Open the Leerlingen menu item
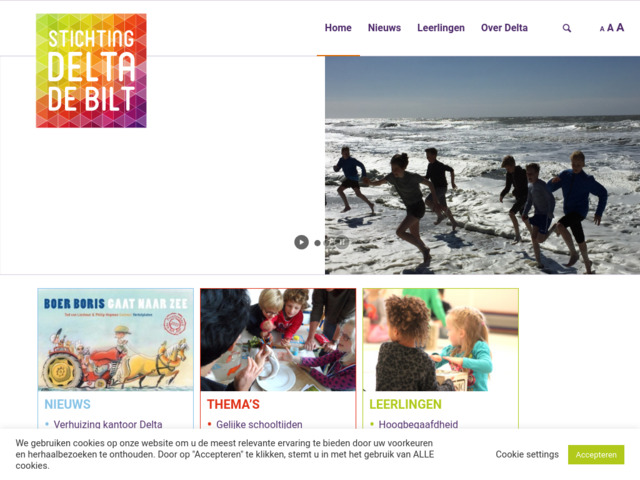The image size is (640, 480). tap(441, 28)
